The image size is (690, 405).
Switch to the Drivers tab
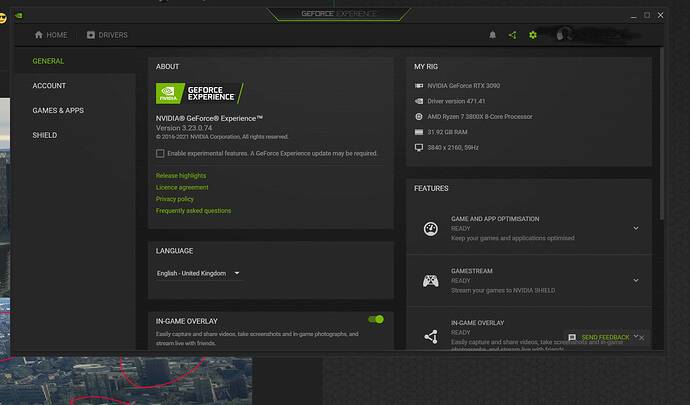[107, 35]
